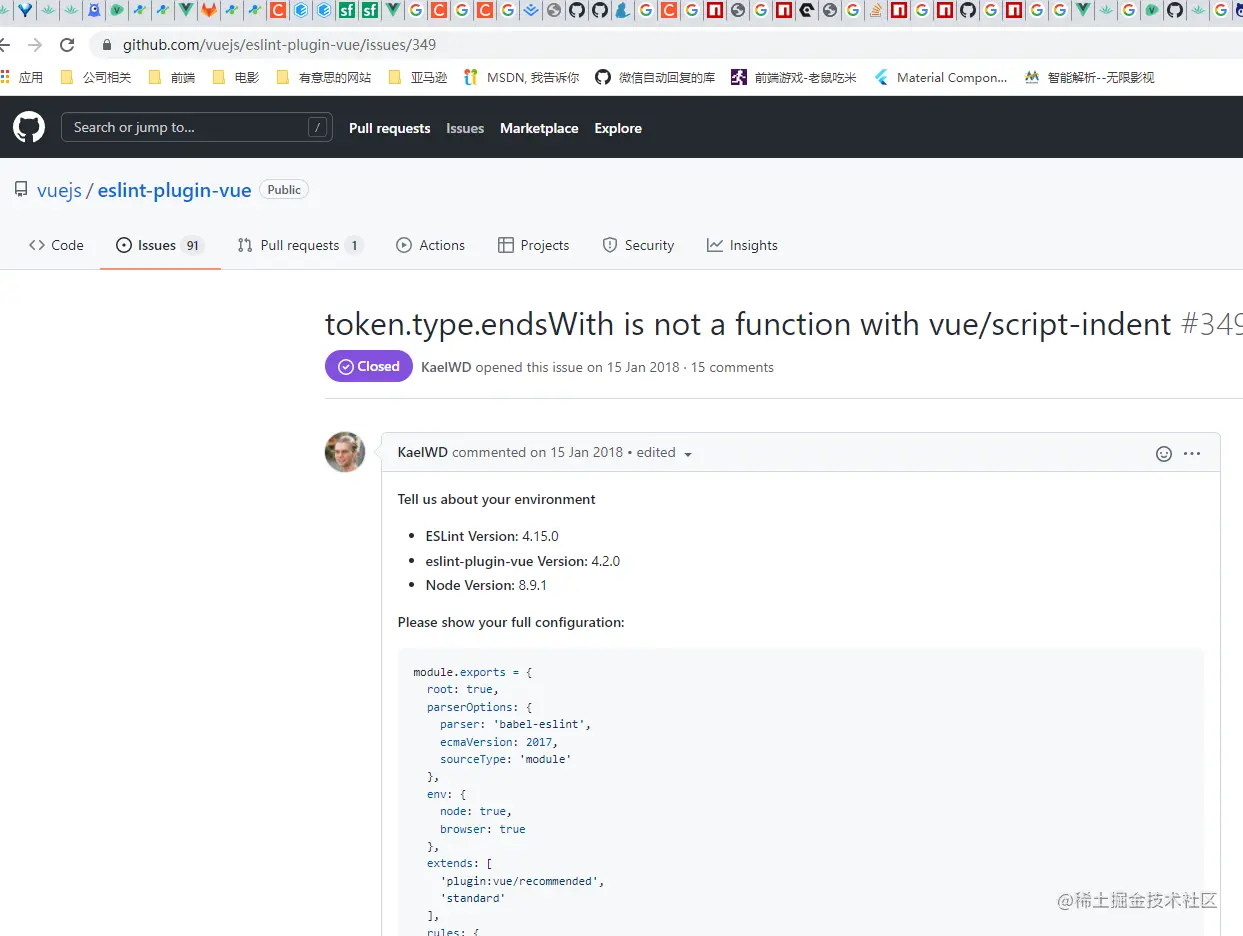Open the eslint-plugin-vue repository link
The height and width of the screenshot is (936, 1243).
click(x=174, y=190)
